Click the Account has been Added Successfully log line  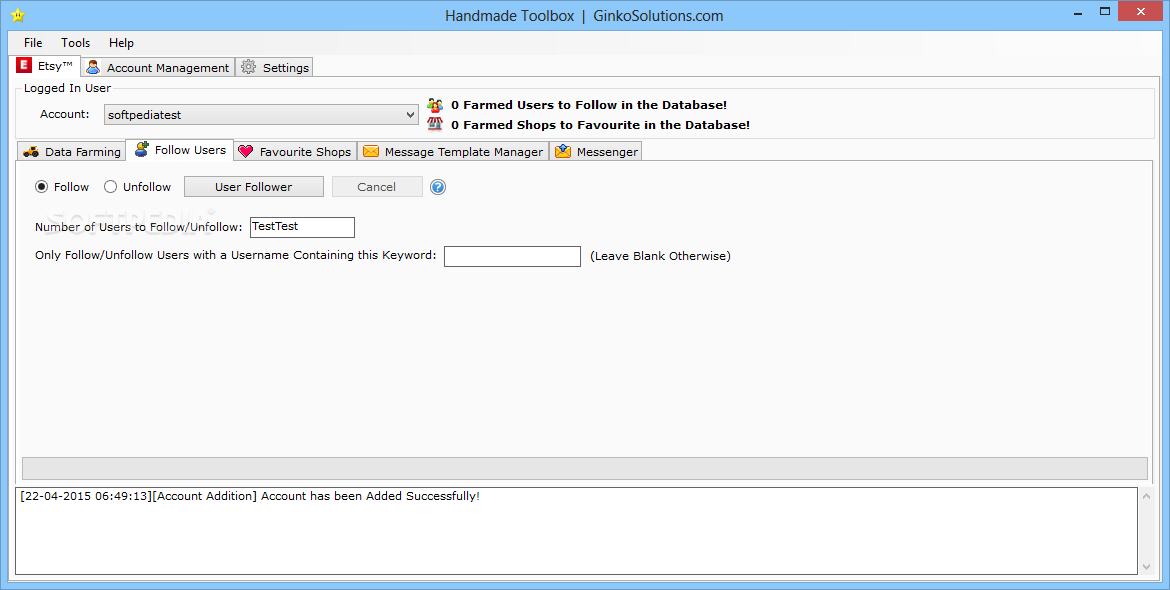click(x=250, y=496)
